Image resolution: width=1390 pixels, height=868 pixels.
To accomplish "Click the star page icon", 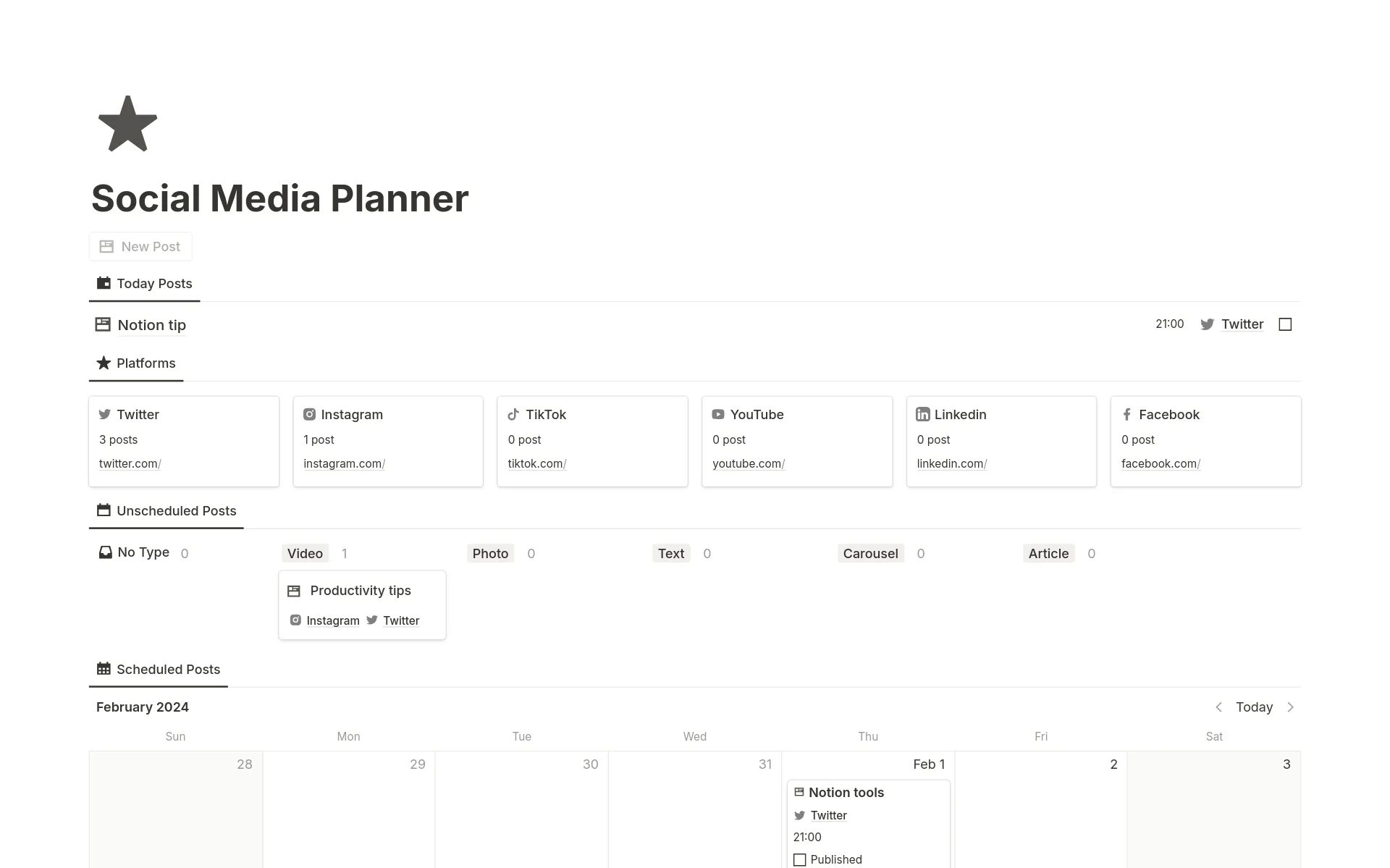I will click(x=127, y=124).
